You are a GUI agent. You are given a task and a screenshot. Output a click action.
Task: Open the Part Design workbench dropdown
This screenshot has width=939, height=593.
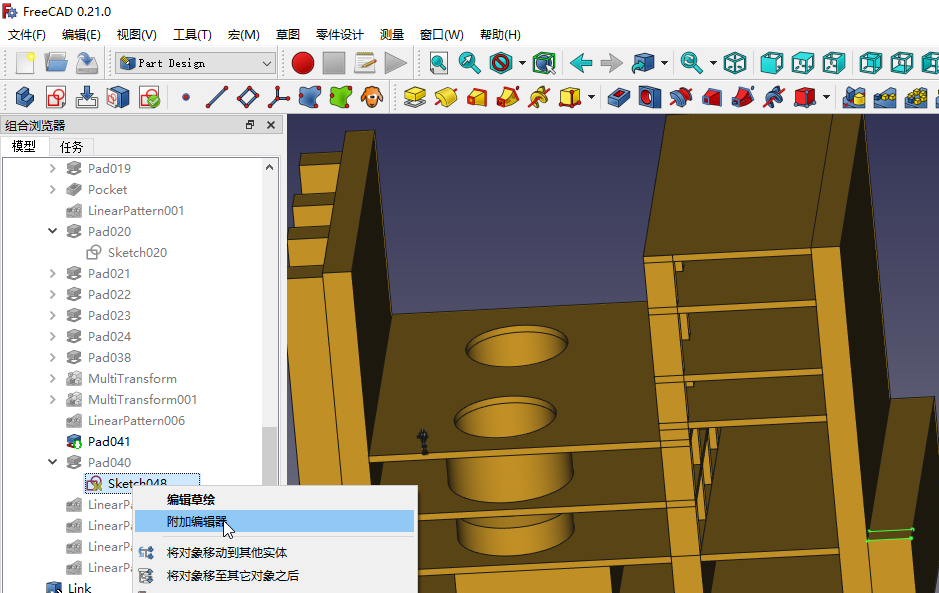click(195, 63)
